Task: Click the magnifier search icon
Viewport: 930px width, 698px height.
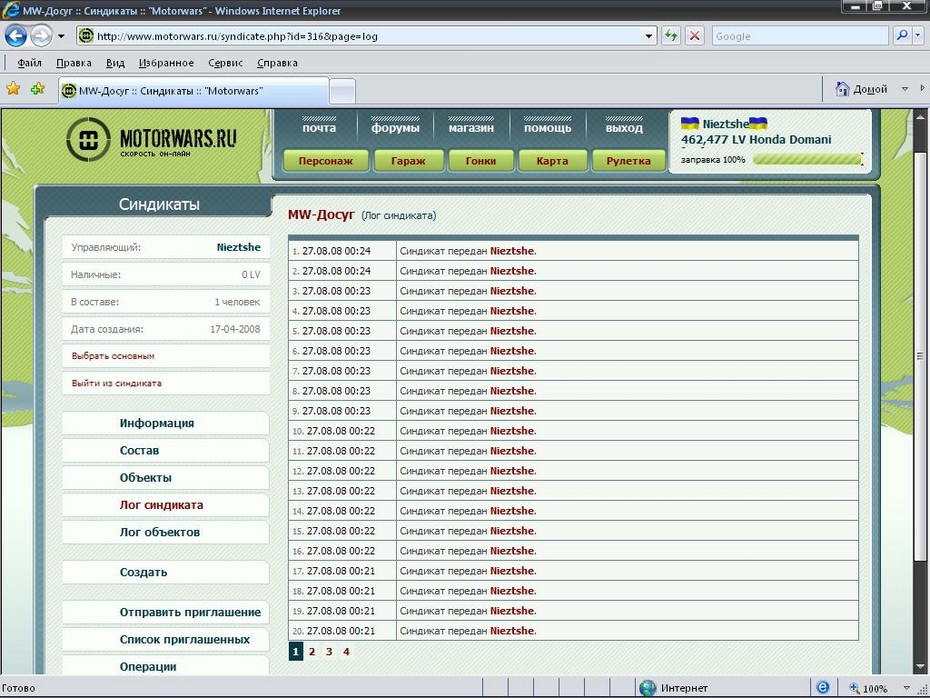Action: click(902, 36)
